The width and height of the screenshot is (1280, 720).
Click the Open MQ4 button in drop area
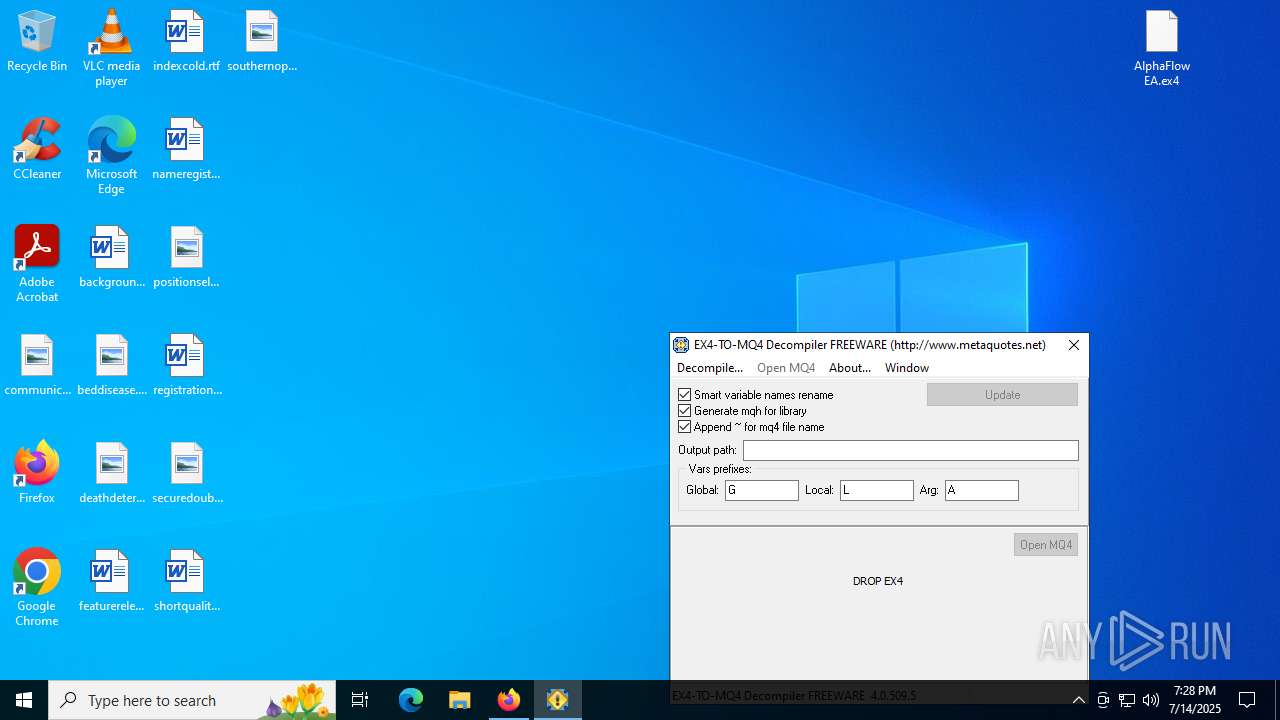(x=1046, y=545)
